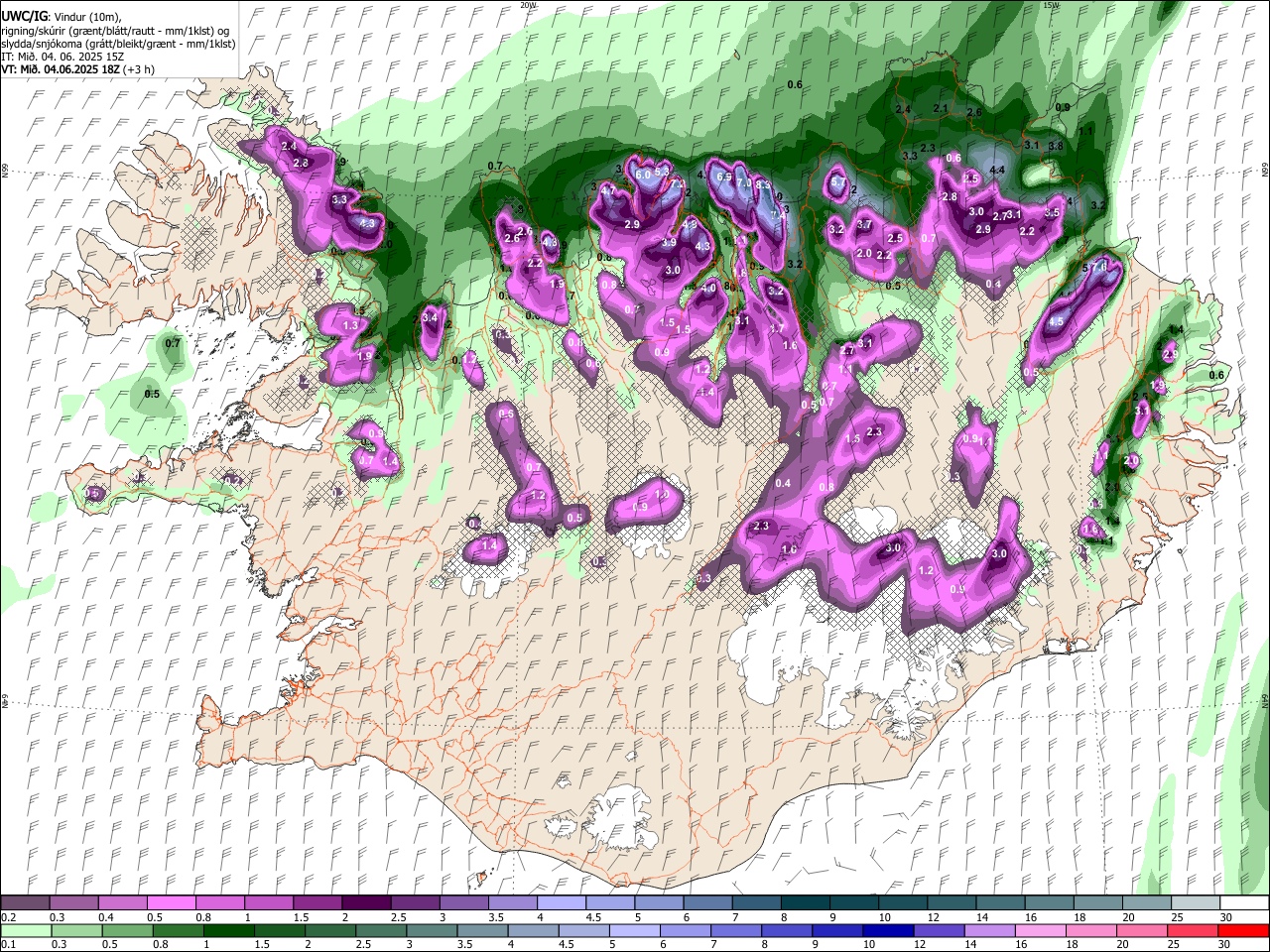Click the 'rigning/skúrir' legend description line

click(115, 31)
